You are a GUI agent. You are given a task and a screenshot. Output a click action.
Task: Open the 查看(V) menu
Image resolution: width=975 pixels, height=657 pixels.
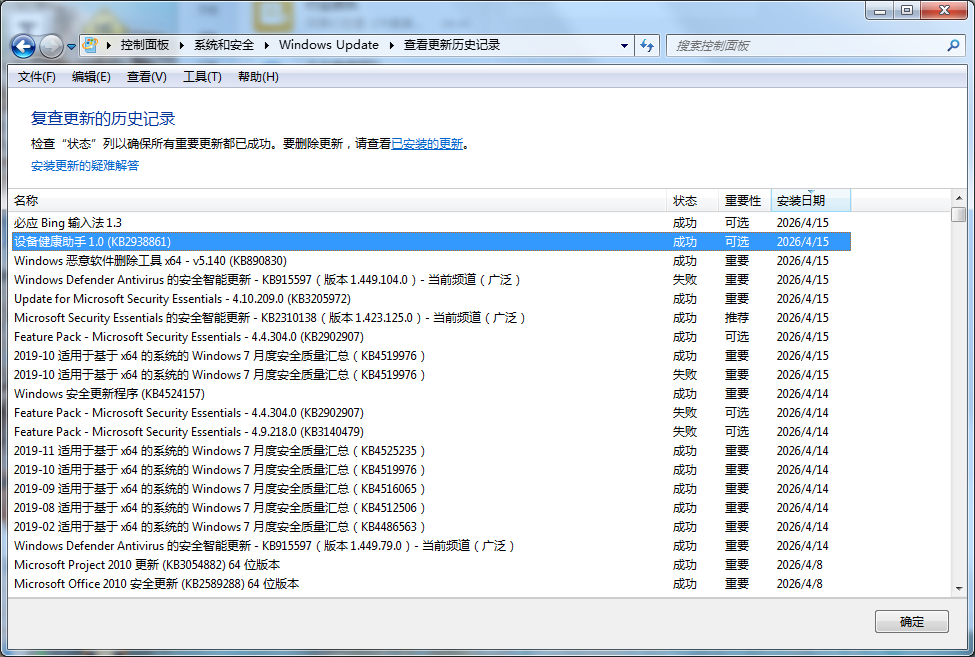click(x=147, y=77)
